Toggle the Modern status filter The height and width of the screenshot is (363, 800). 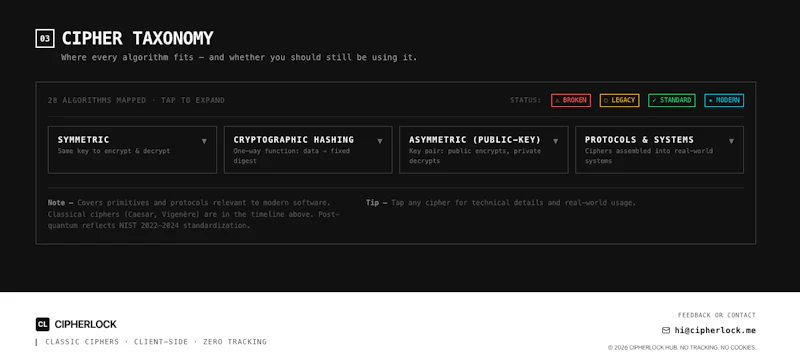(724, 100)
